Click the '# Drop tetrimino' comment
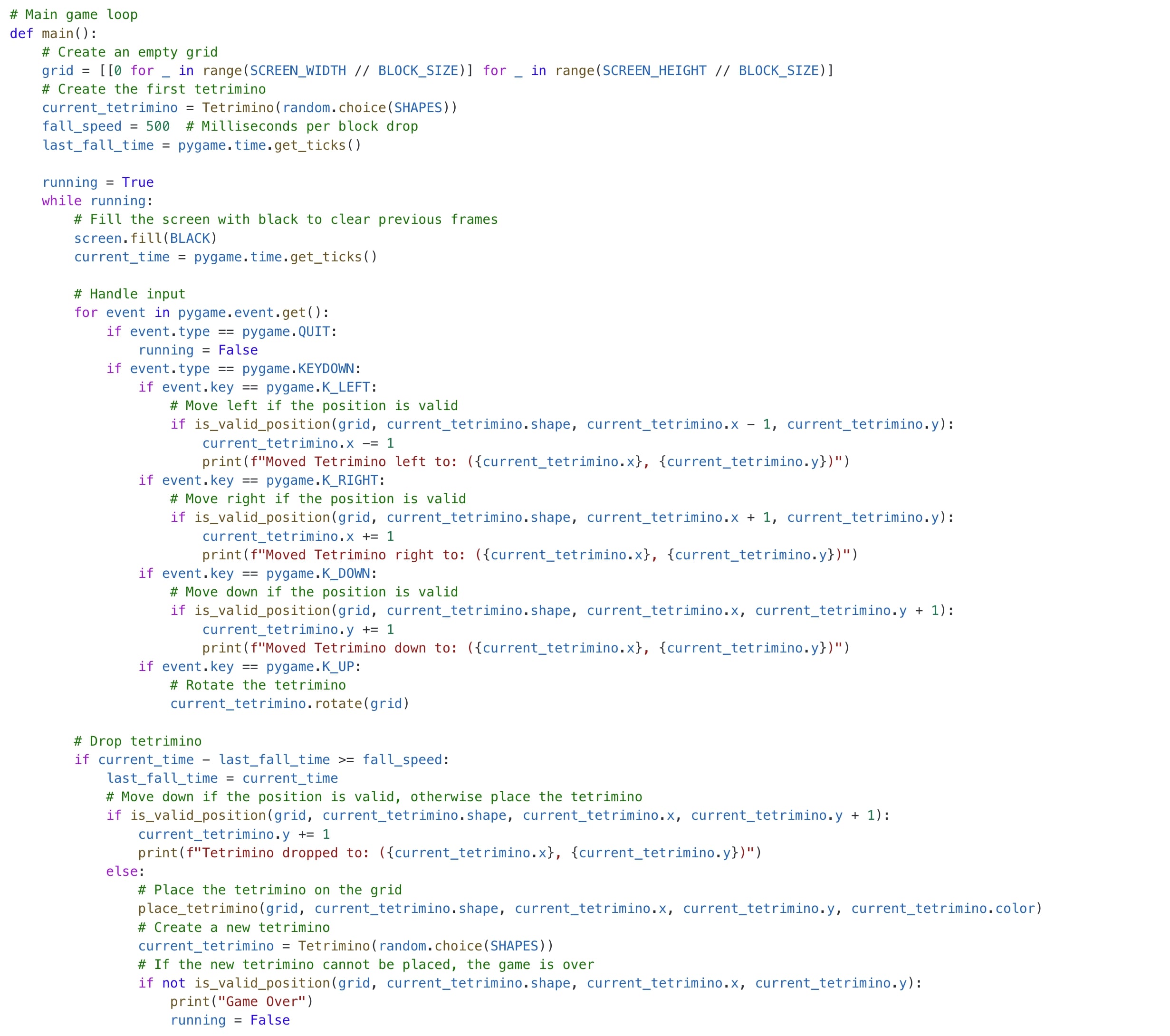This screenshot has height=1036, width=1170. 138,741
